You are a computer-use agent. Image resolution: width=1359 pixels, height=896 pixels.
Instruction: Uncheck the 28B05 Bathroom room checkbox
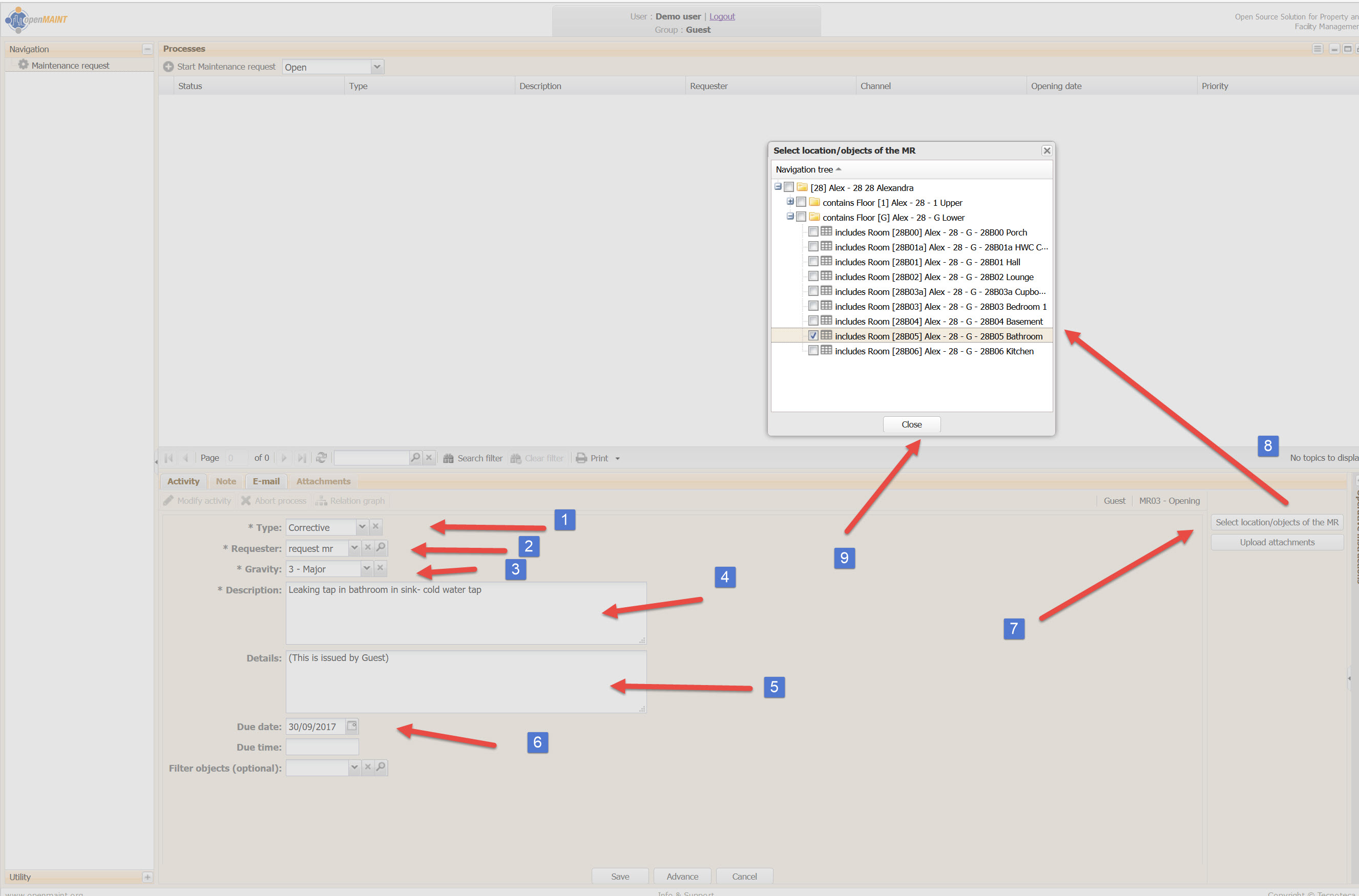coord(813,336)
